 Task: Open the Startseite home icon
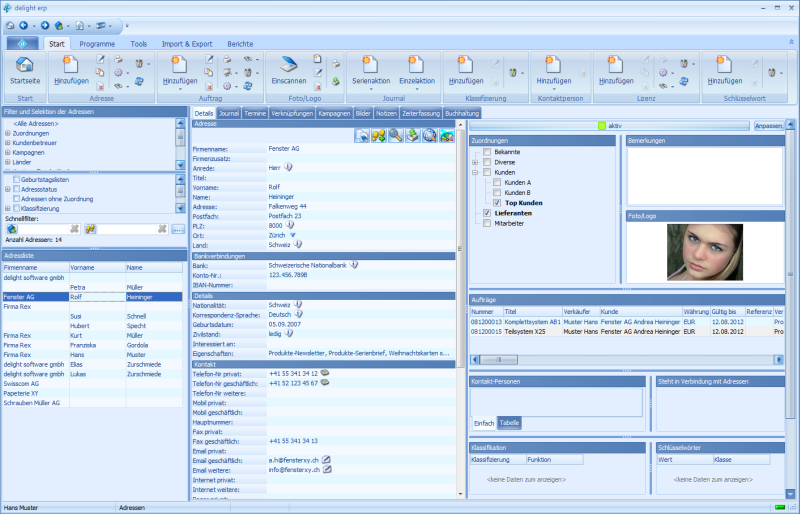24,65
